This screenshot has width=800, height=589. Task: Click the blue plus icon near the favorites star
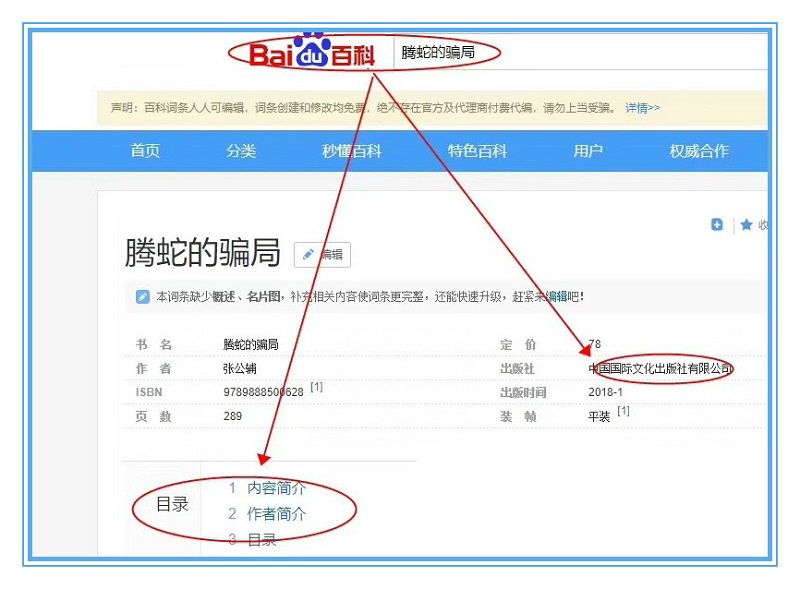point(717,225)
